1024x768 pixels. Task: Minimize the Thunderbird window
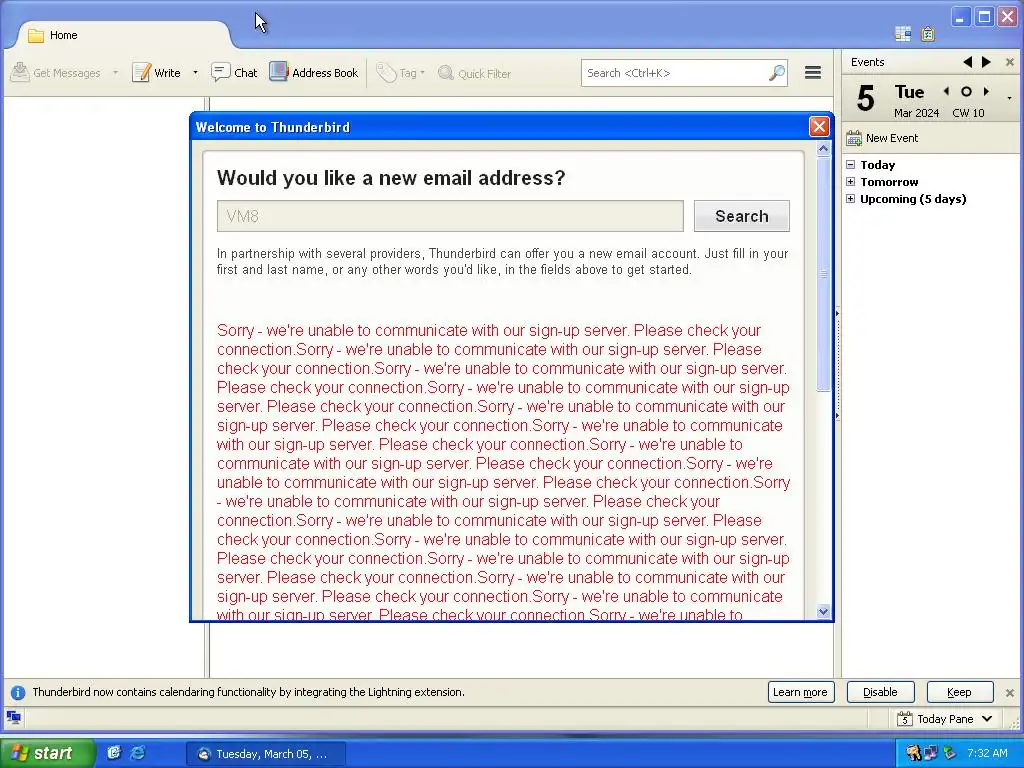[x=960, y=16]
